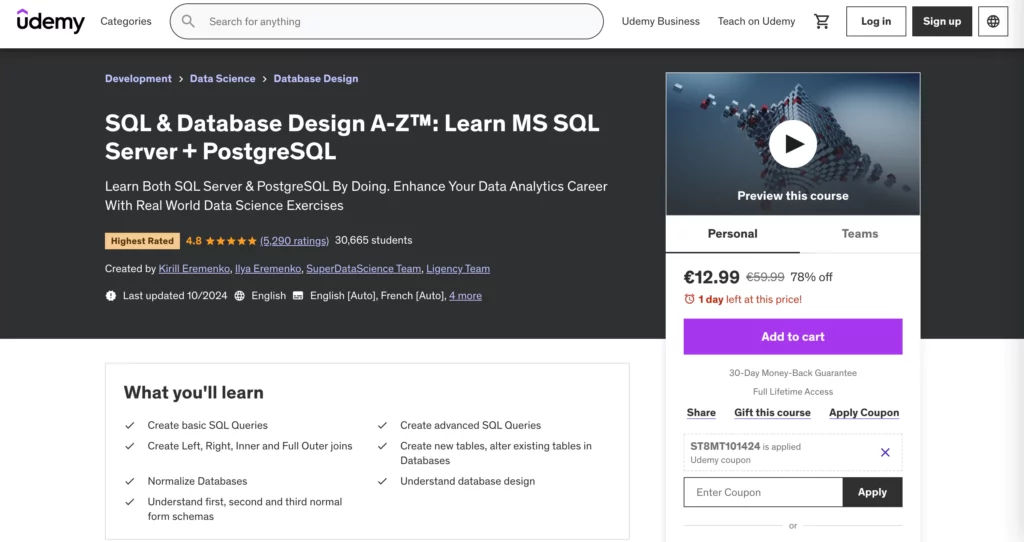The width and height of the screenshot is (1024, 542).
Task: Click the course title heading
Action: [x=352, y=137]
